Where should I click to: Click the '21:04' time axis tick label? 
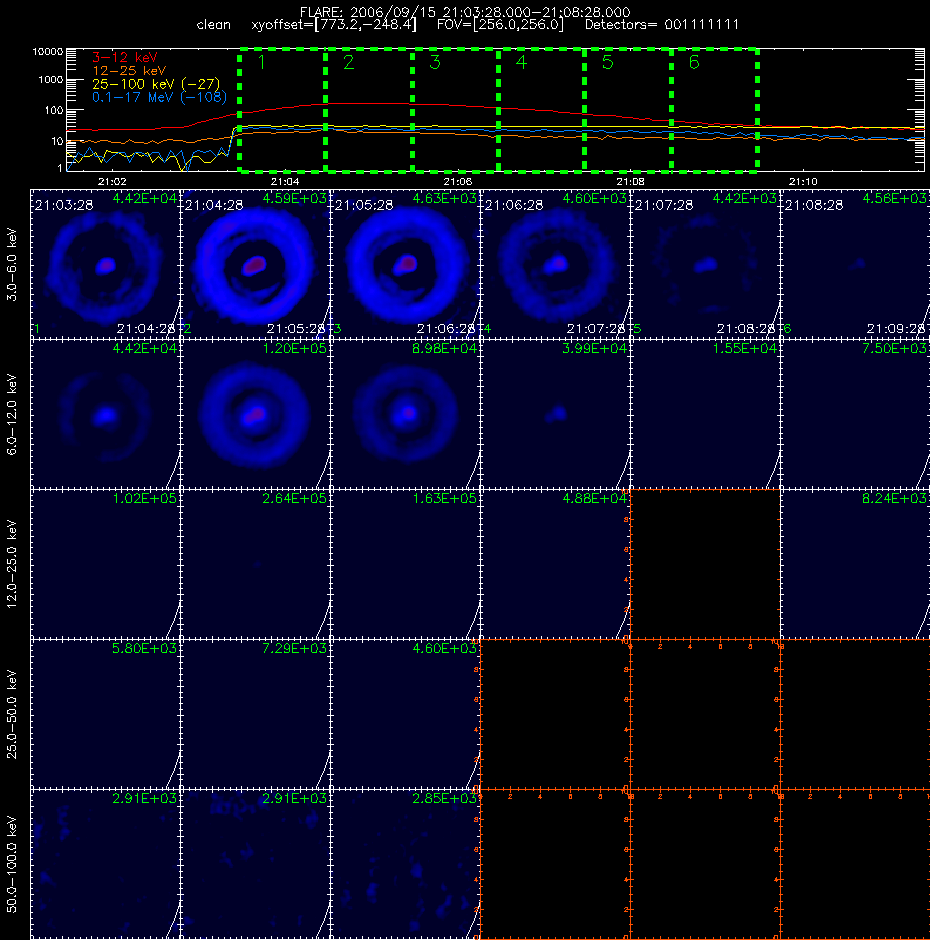[x=285, y=181]
